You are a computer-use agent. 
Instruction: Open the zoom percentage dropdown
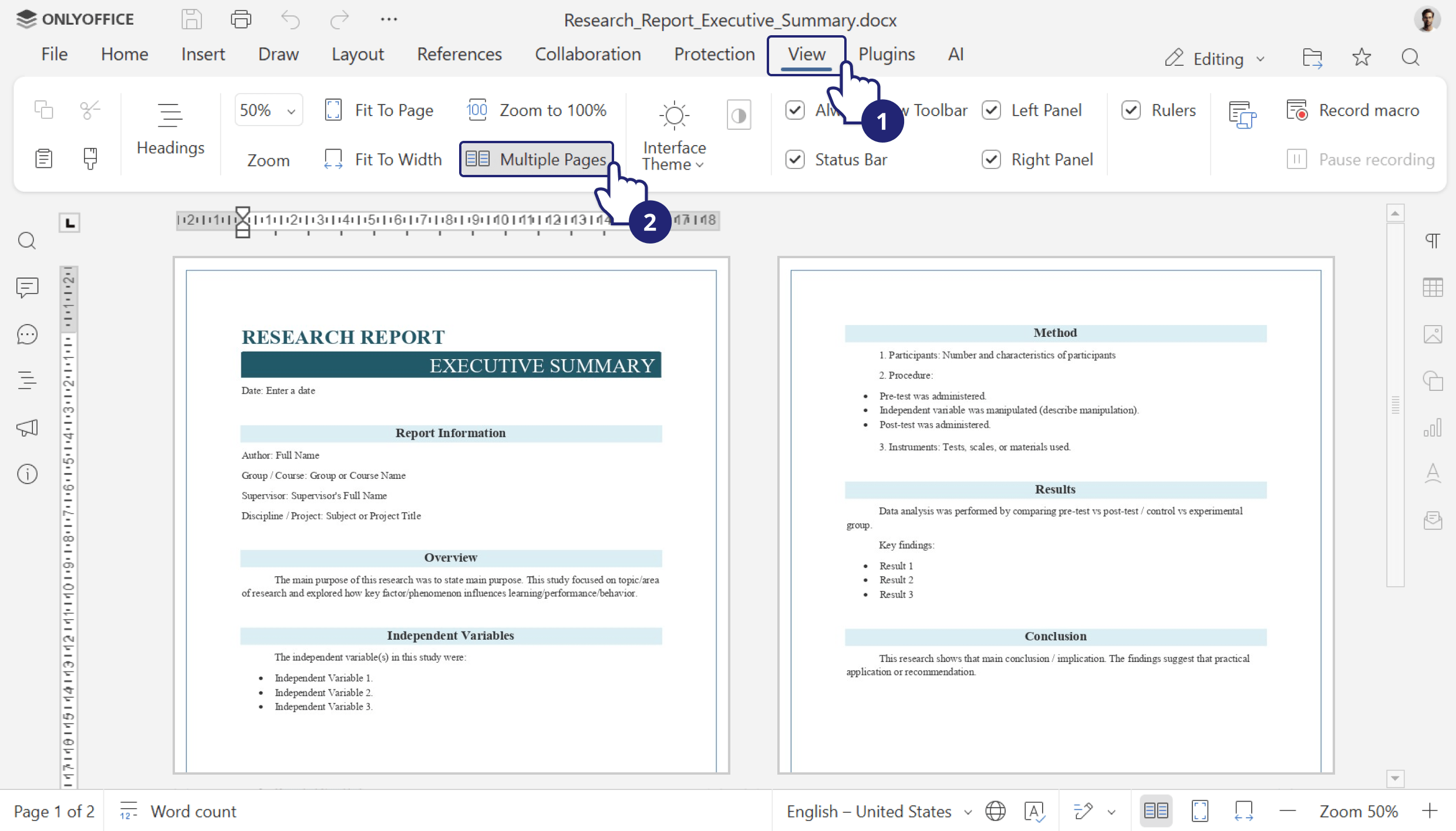click(x=268, y=109)
